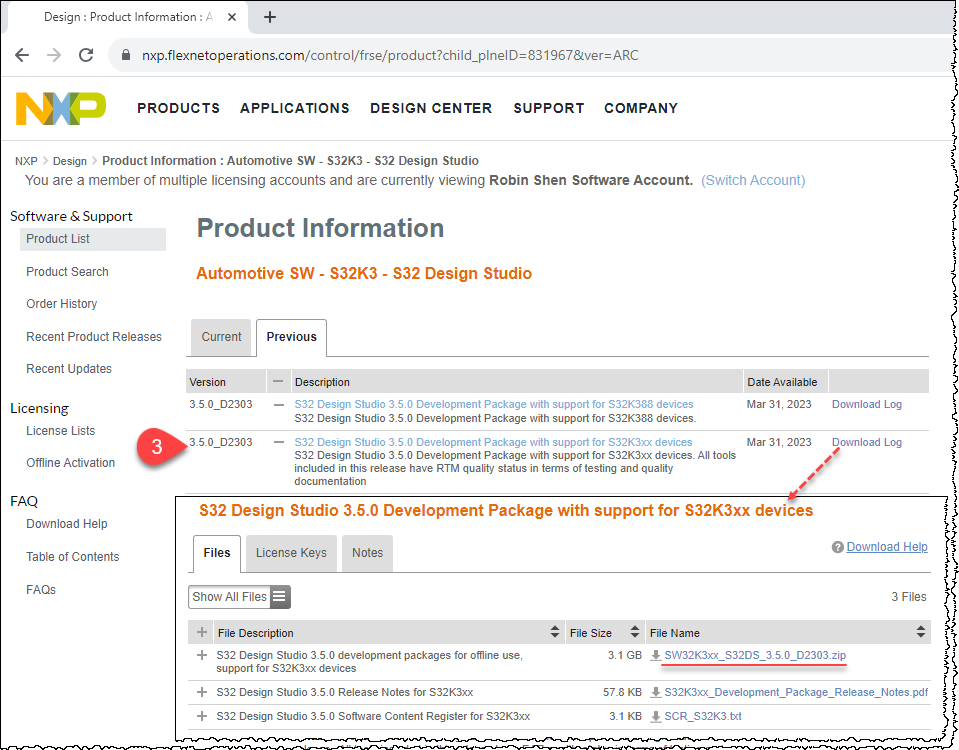
Task: Sort by File Name column arrows
Action: pos(920,633)
